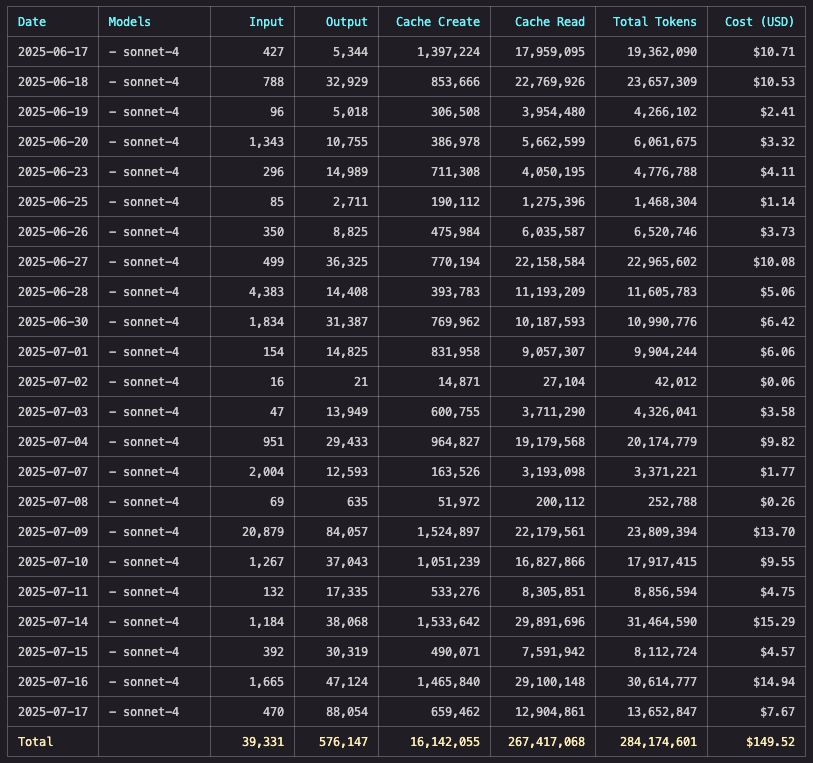Click the date 2025-06-20
The height and width of the screenshot is (763, 813).
(x=53, y=142)
